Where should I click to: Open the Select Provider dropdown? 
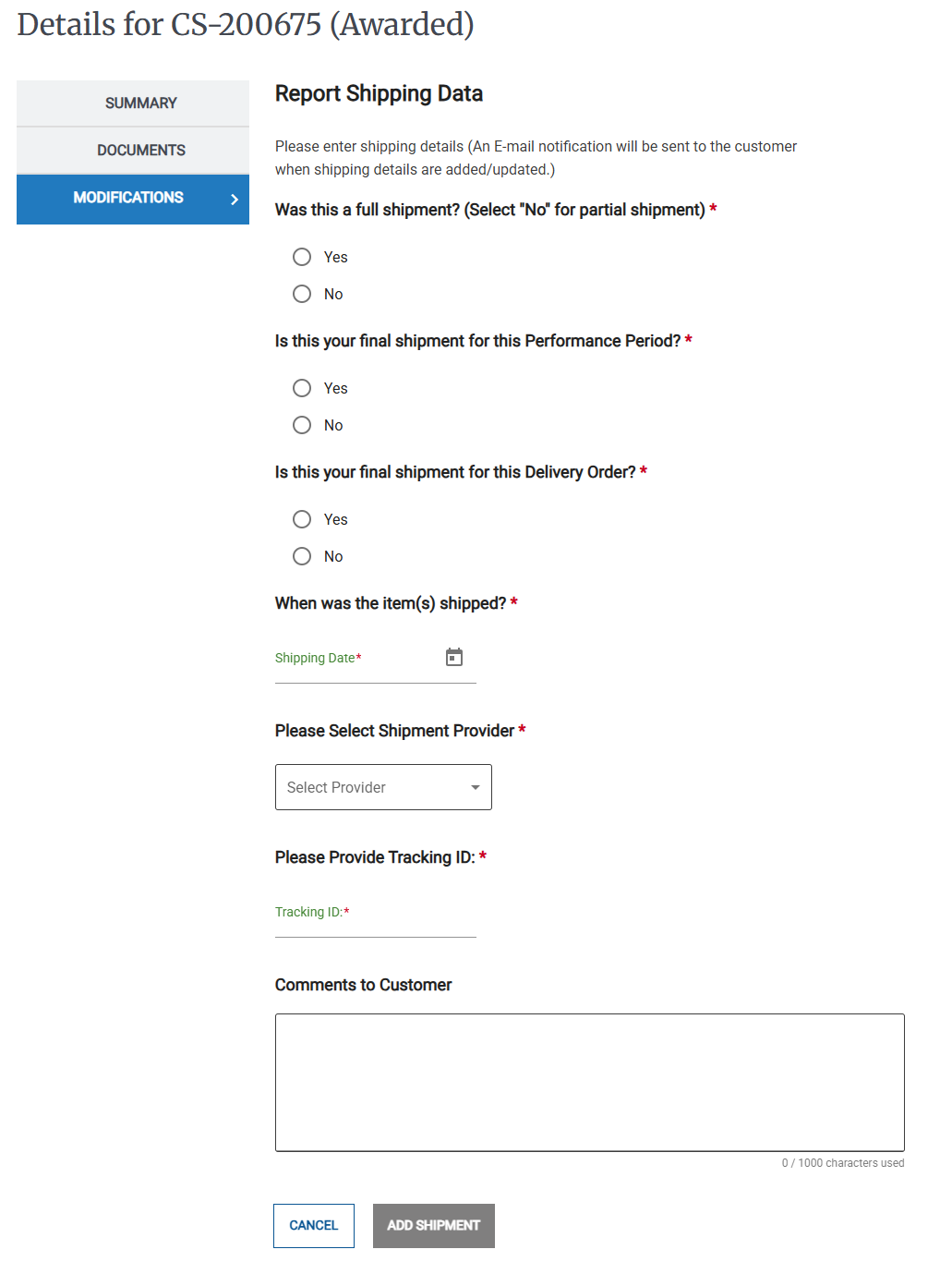tap(383, 787)
